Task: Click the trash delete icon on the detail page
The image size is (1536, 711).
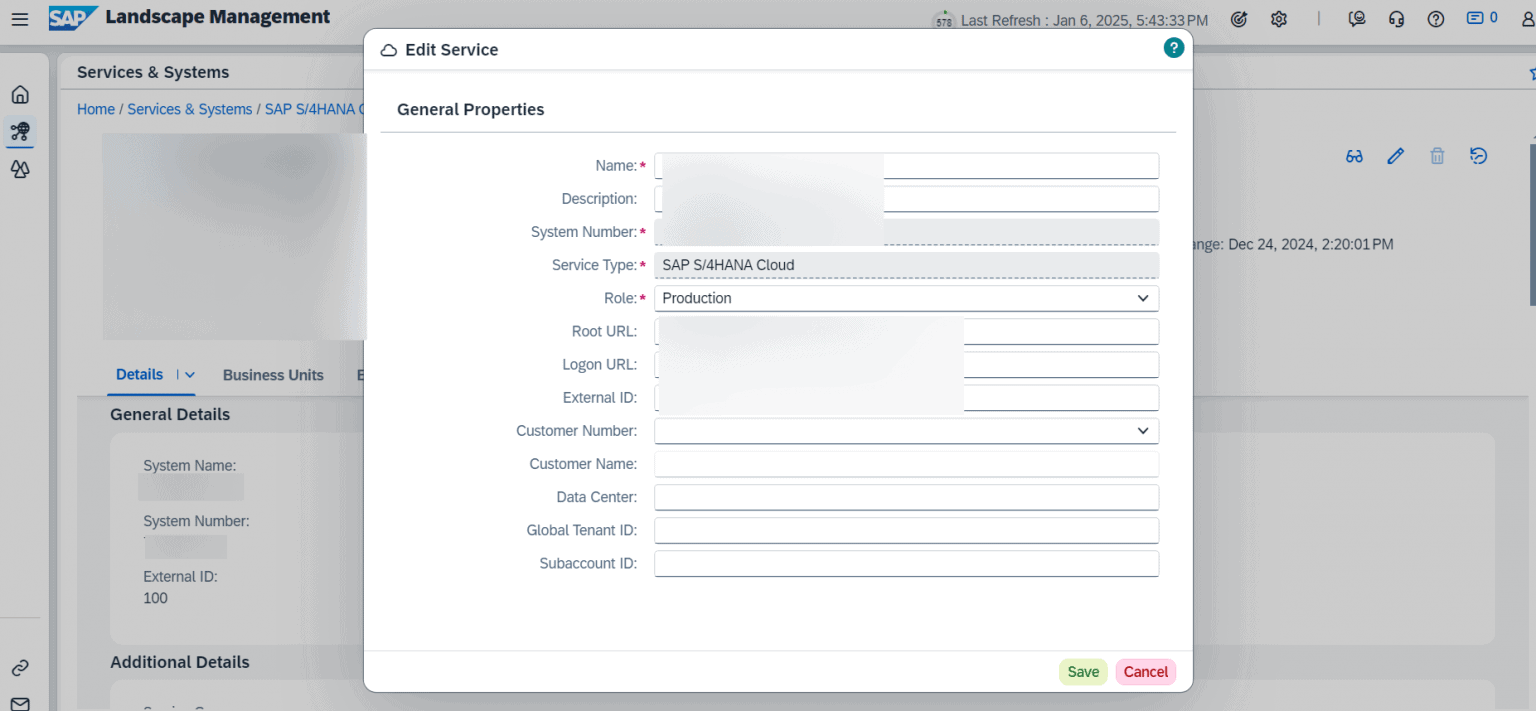Action: coord(1437,156)
